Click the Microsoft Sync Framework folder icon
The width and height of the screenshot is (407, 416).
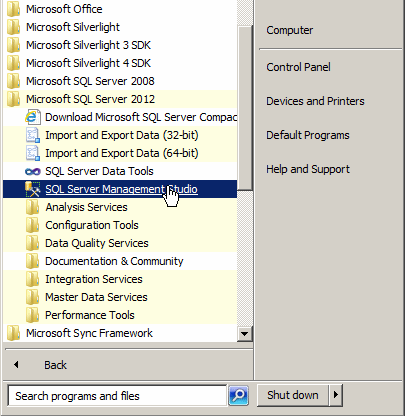coord(14,333)
